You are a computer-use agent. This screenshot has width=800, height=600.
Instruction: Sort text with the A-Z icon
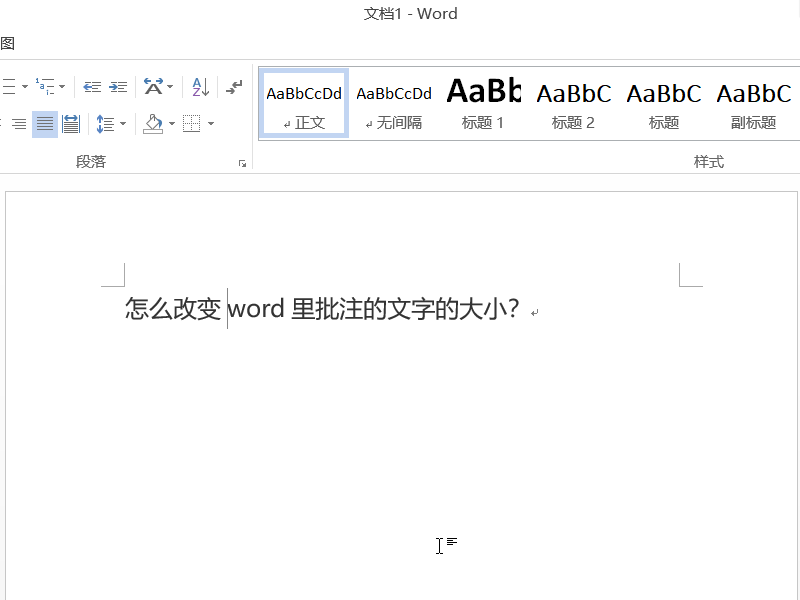201,87
